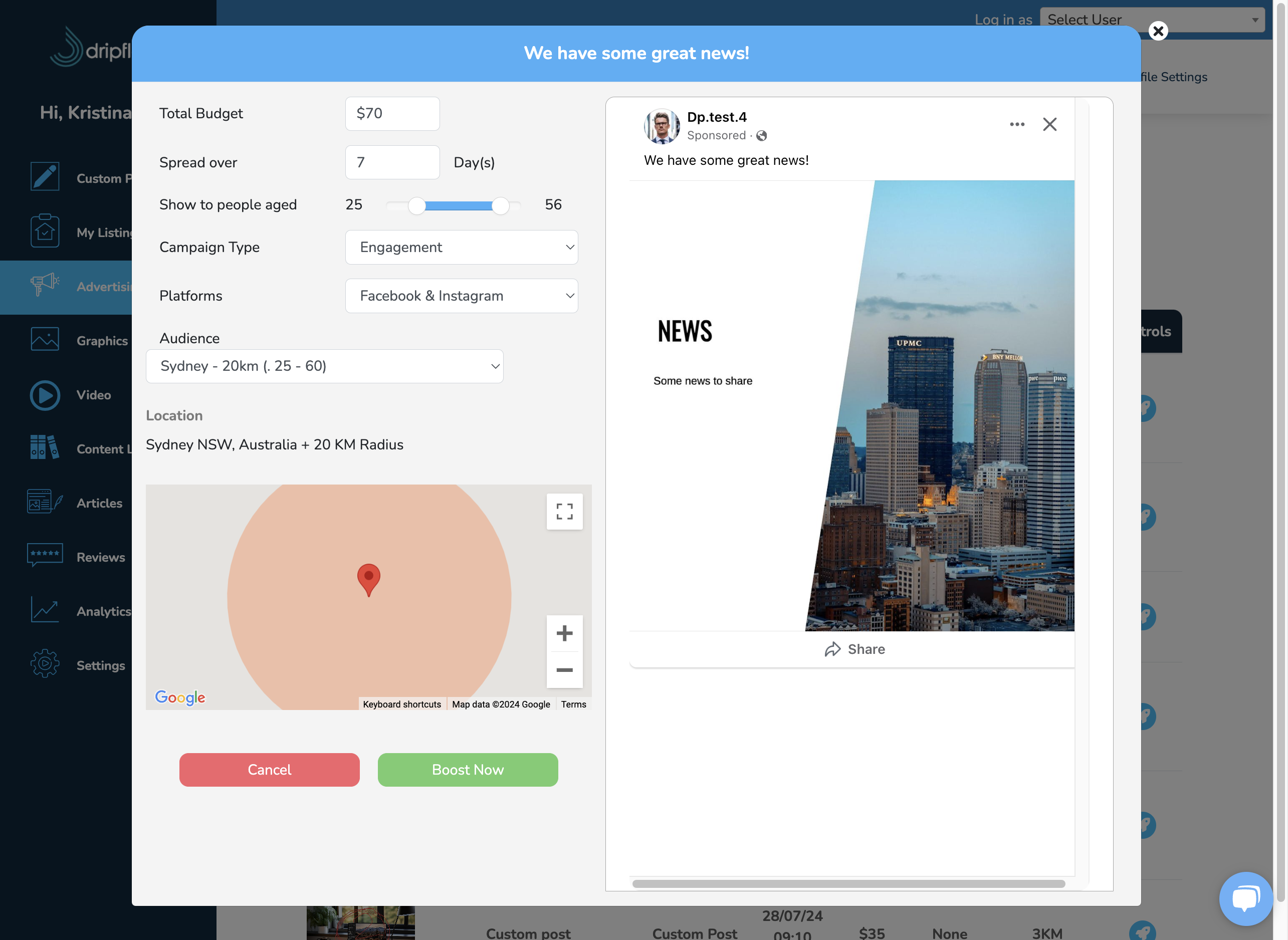This screenshot has width=1288, height=940.
Task: Click the green Boost Now button
Action: click(x=468, y=769)
